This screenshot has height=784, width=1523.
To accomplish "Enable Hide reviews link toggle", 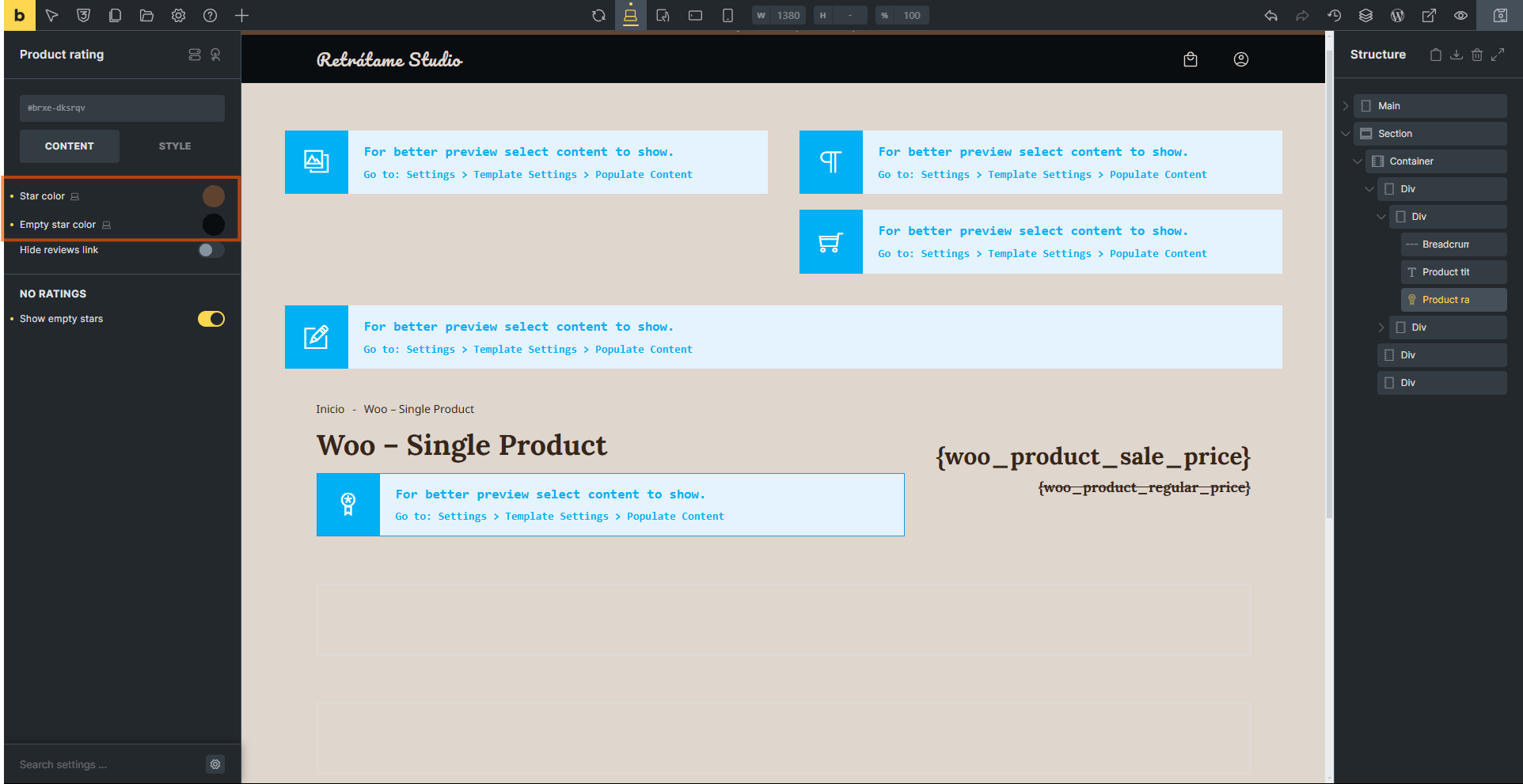I will [210, 250].
